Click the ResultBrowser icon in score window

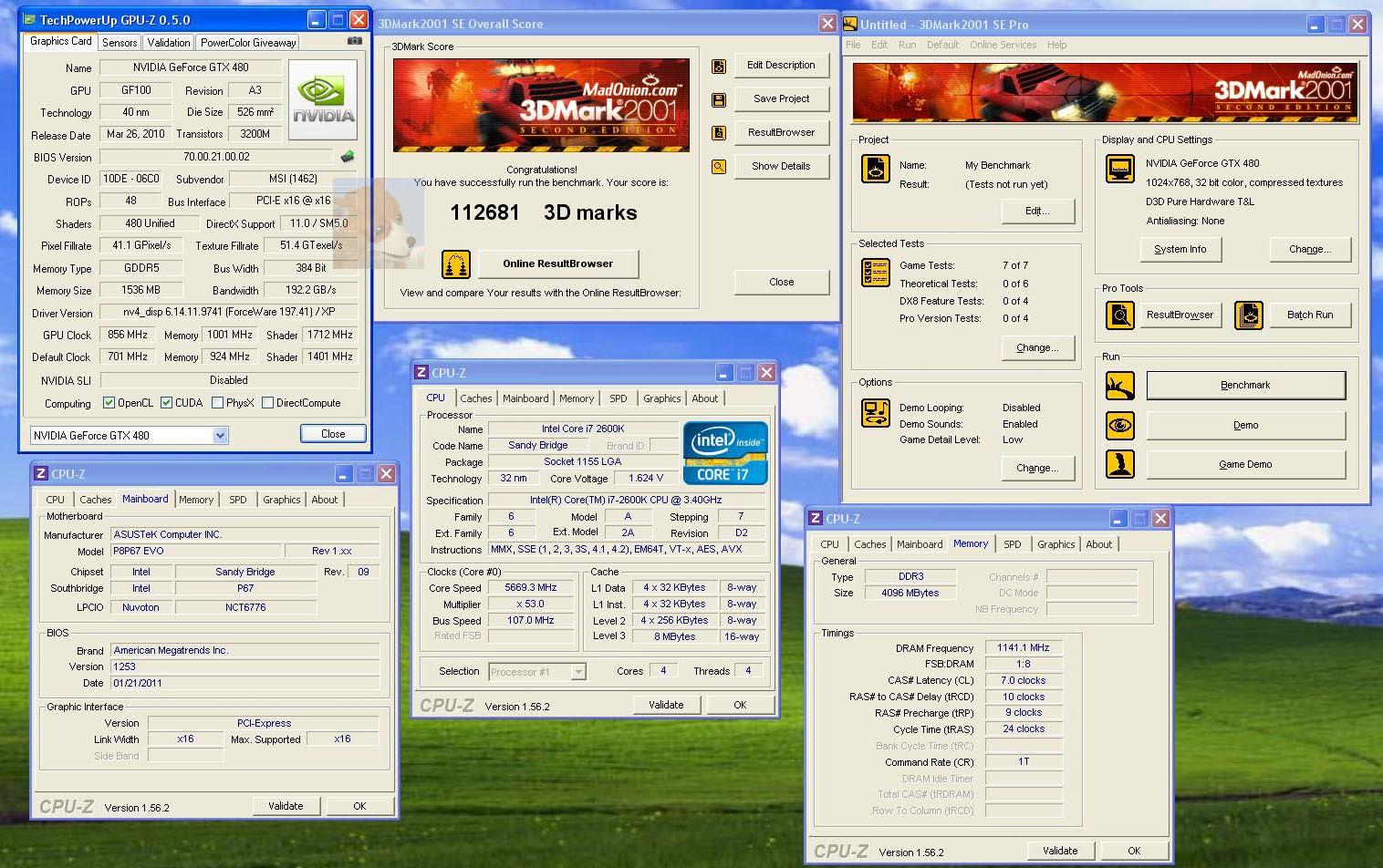click(719, 133)
